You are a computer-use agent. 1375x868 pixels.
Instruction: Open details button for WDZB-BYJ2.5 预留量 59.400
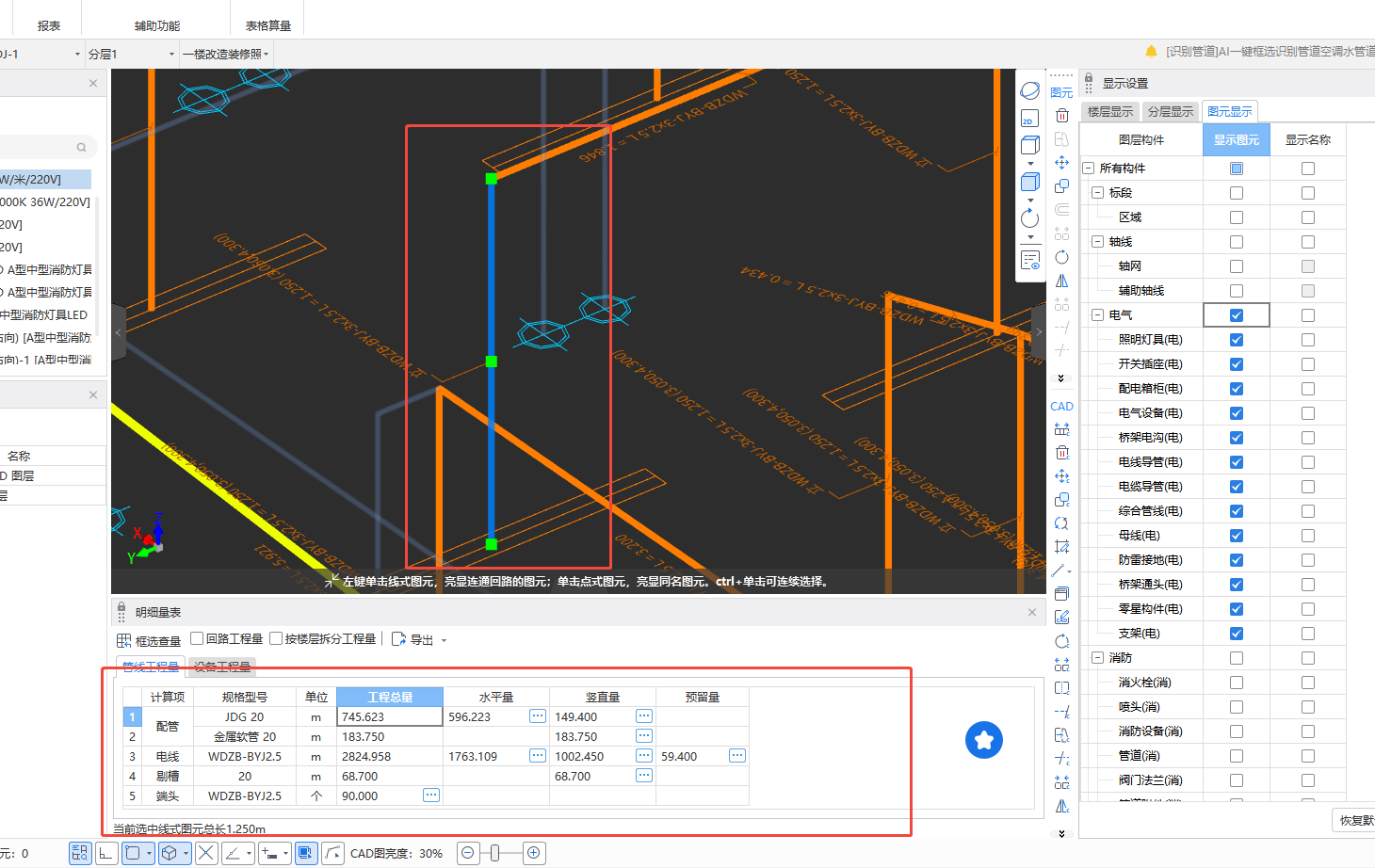click(x=736, y=756)
